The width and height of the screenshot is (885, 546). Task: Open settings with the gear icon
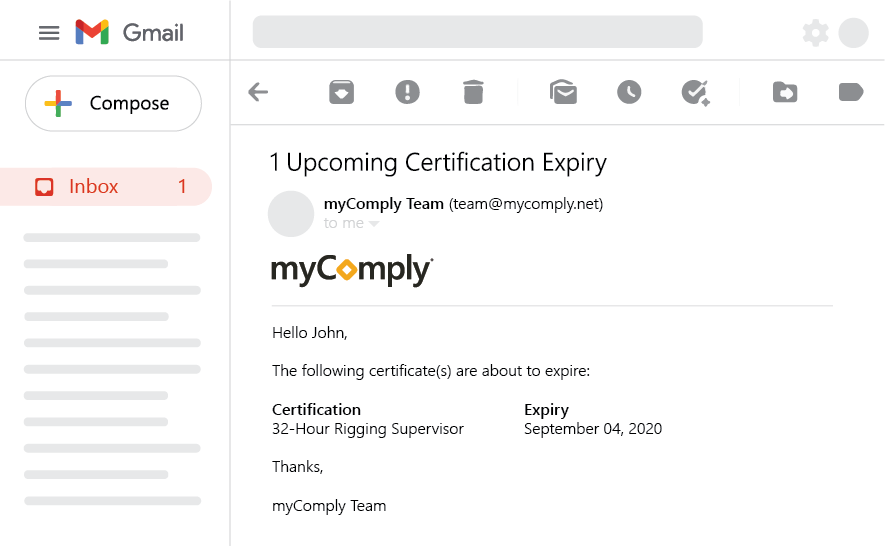(x=816, y=33)
